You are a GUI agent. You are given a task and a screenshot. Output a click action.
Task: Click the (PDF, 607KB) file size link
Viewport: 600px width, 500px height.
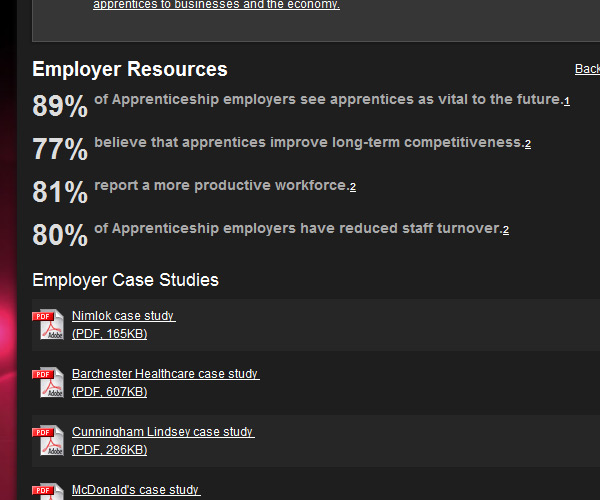coord(110,392)
